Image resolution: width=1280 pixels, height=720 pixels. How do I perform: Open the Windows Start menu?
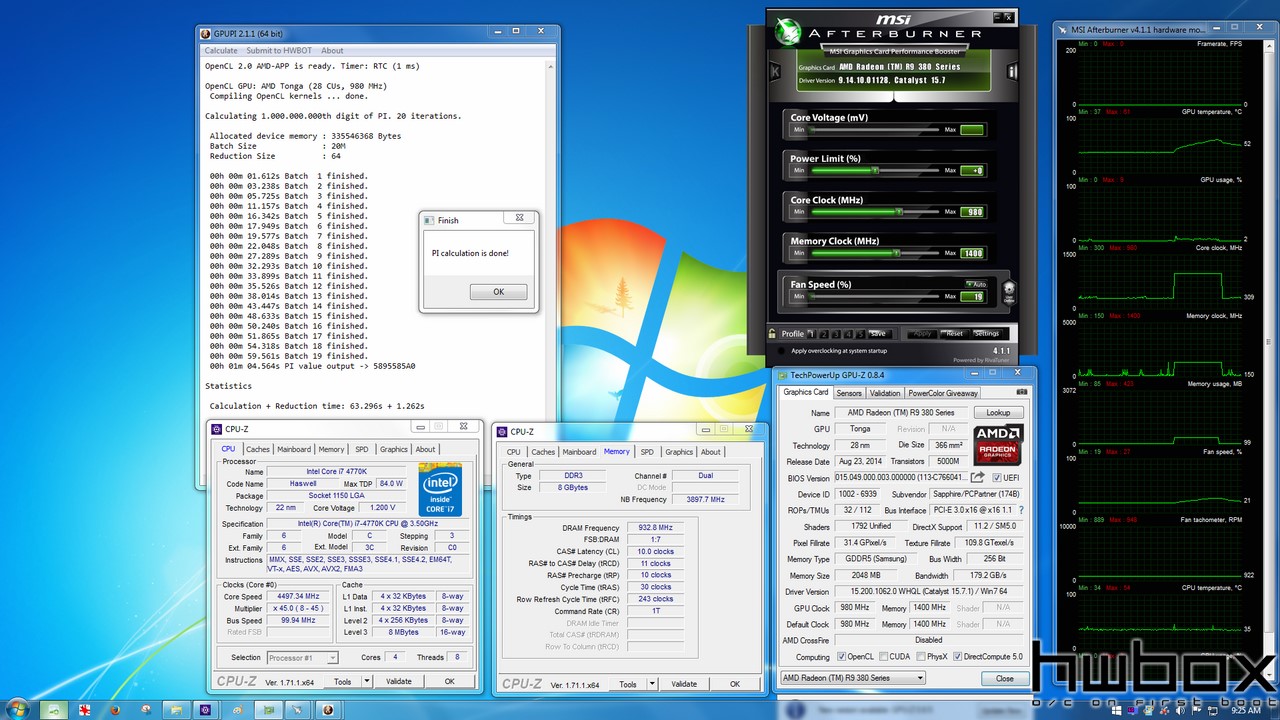pos(17,710)
